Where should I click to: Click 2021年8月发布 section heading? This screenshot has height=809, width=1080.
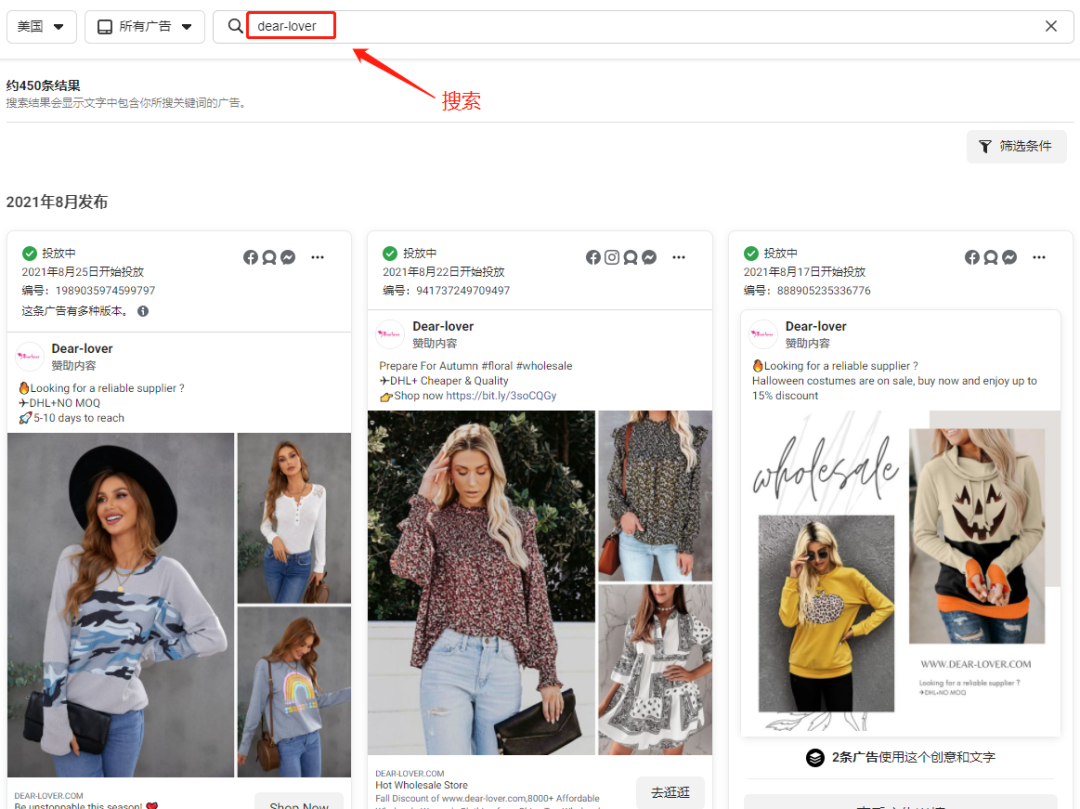[57, 202]
